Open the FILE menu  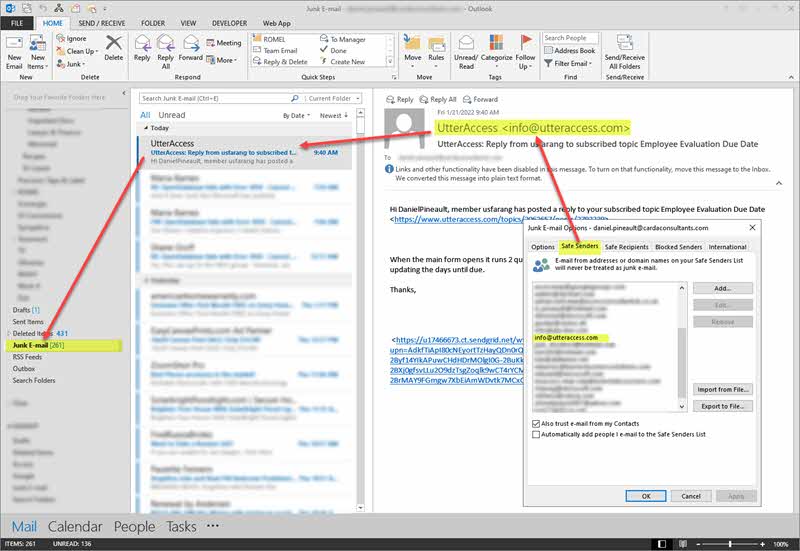tap(17, 23)
